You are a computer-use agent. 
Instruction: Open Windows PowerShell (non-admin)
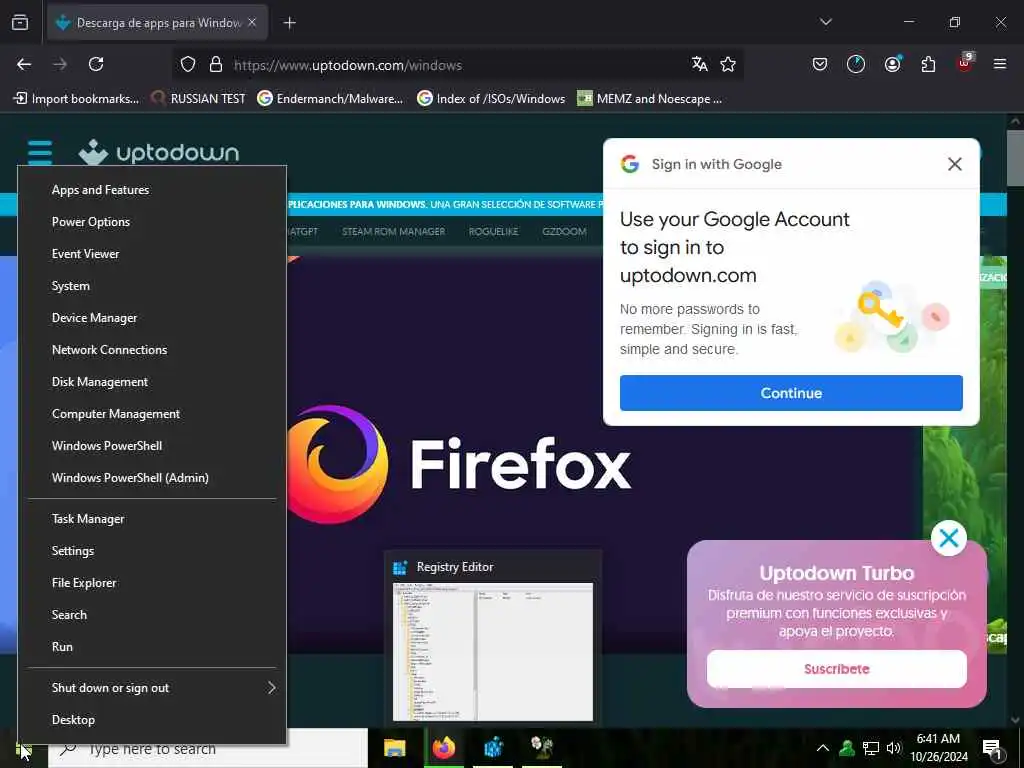152,446
